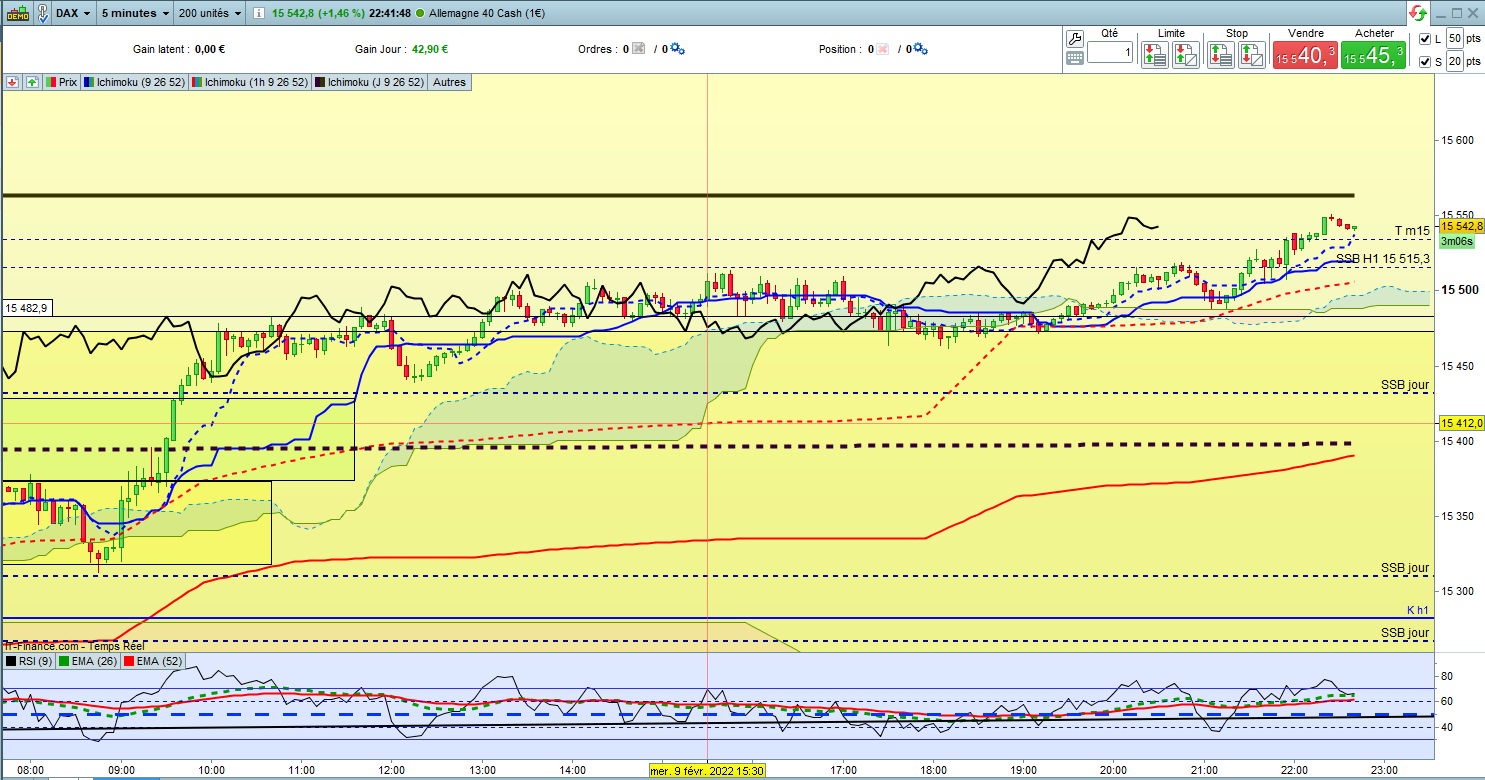The width and height of the screenshot is (1485, 780).
Task: Click the pin icon beside DAX
Action: coord(43,13)
